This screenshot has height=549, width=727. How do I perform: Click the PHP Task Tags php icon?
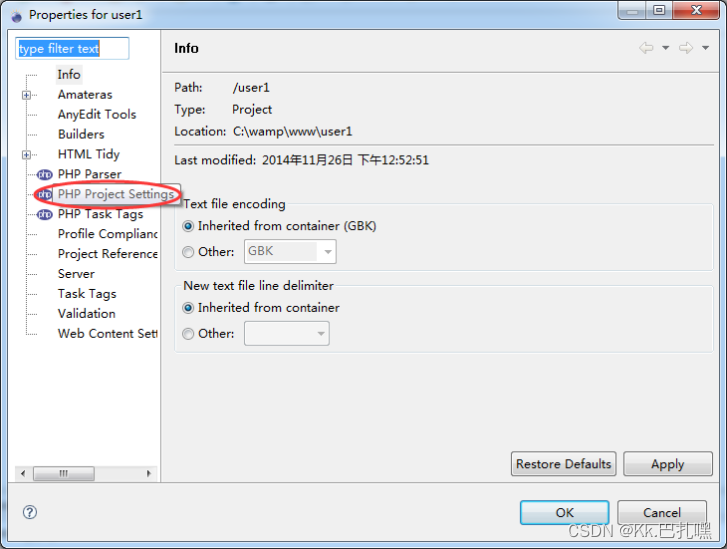tap(45, 214)
